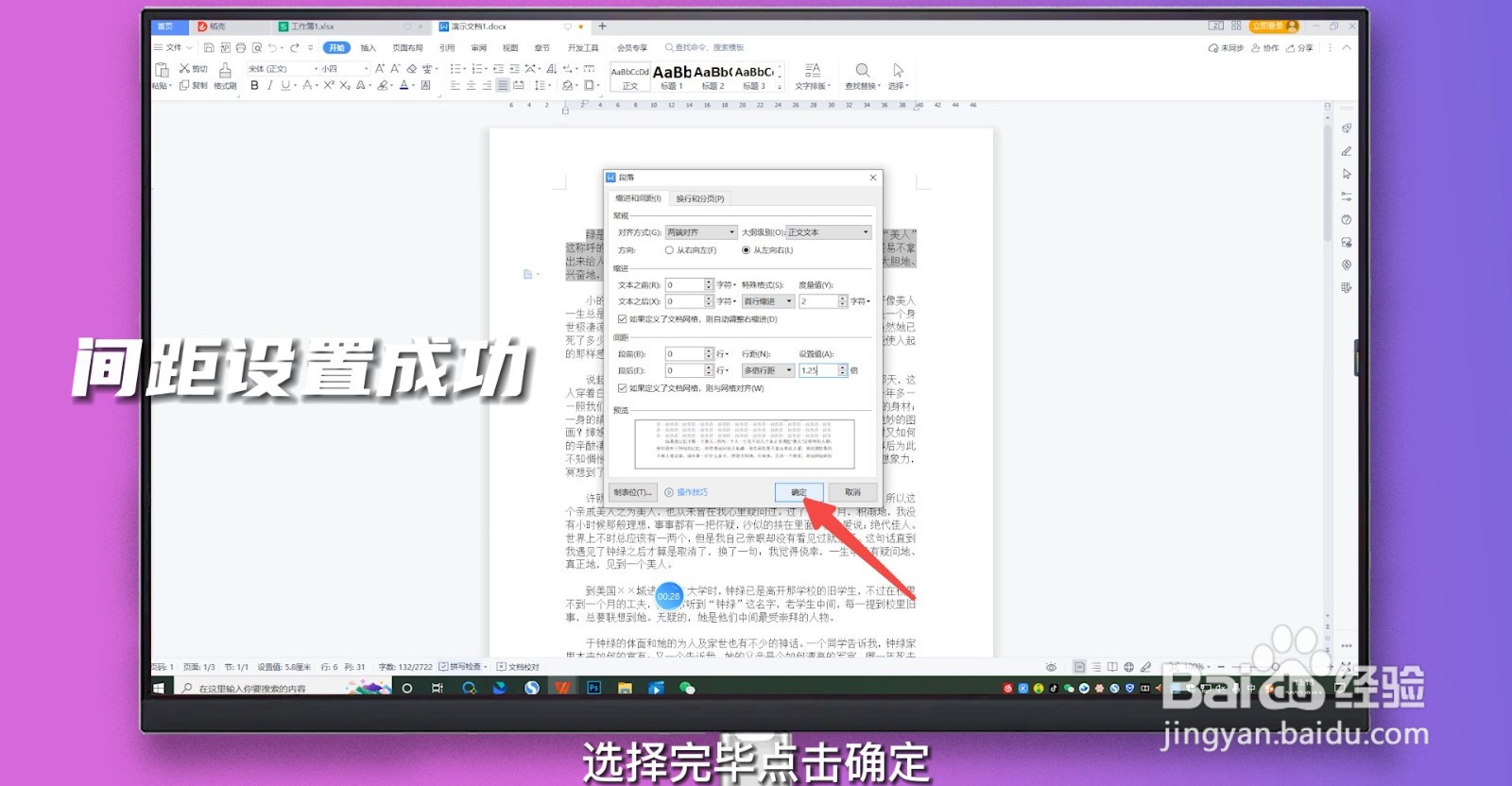The image size is (1512, 786).
Task: Click the Print icon in quick toolbar
Action: click(240, 47)
